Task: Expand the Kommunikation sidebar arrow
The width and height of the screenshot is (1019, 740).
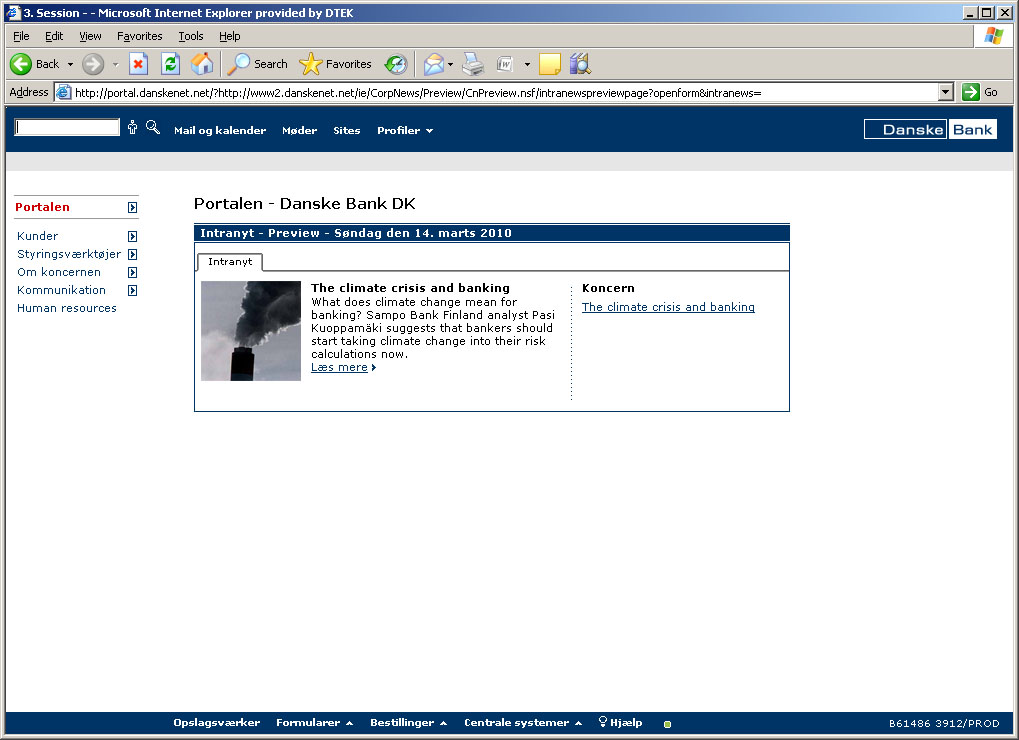Action: (132, 291)
